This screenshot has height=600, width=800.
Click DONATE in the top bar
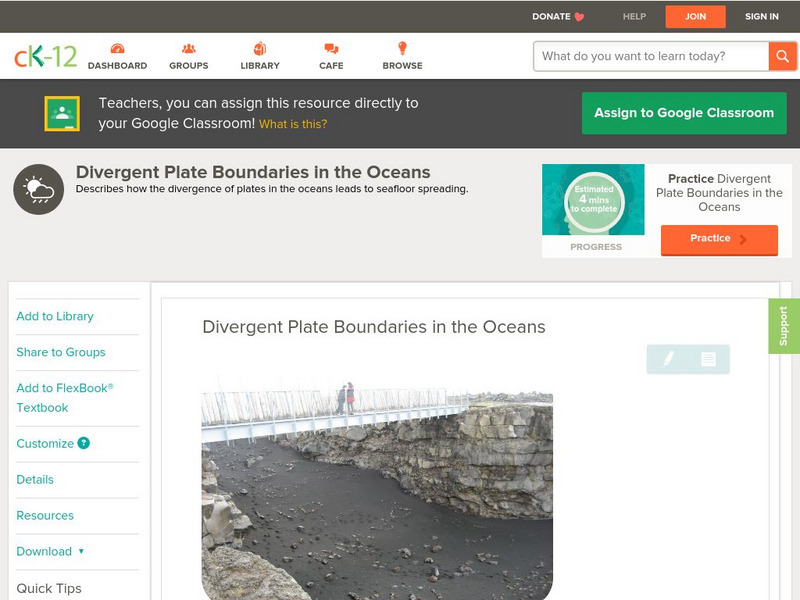(x=551, y=17)
